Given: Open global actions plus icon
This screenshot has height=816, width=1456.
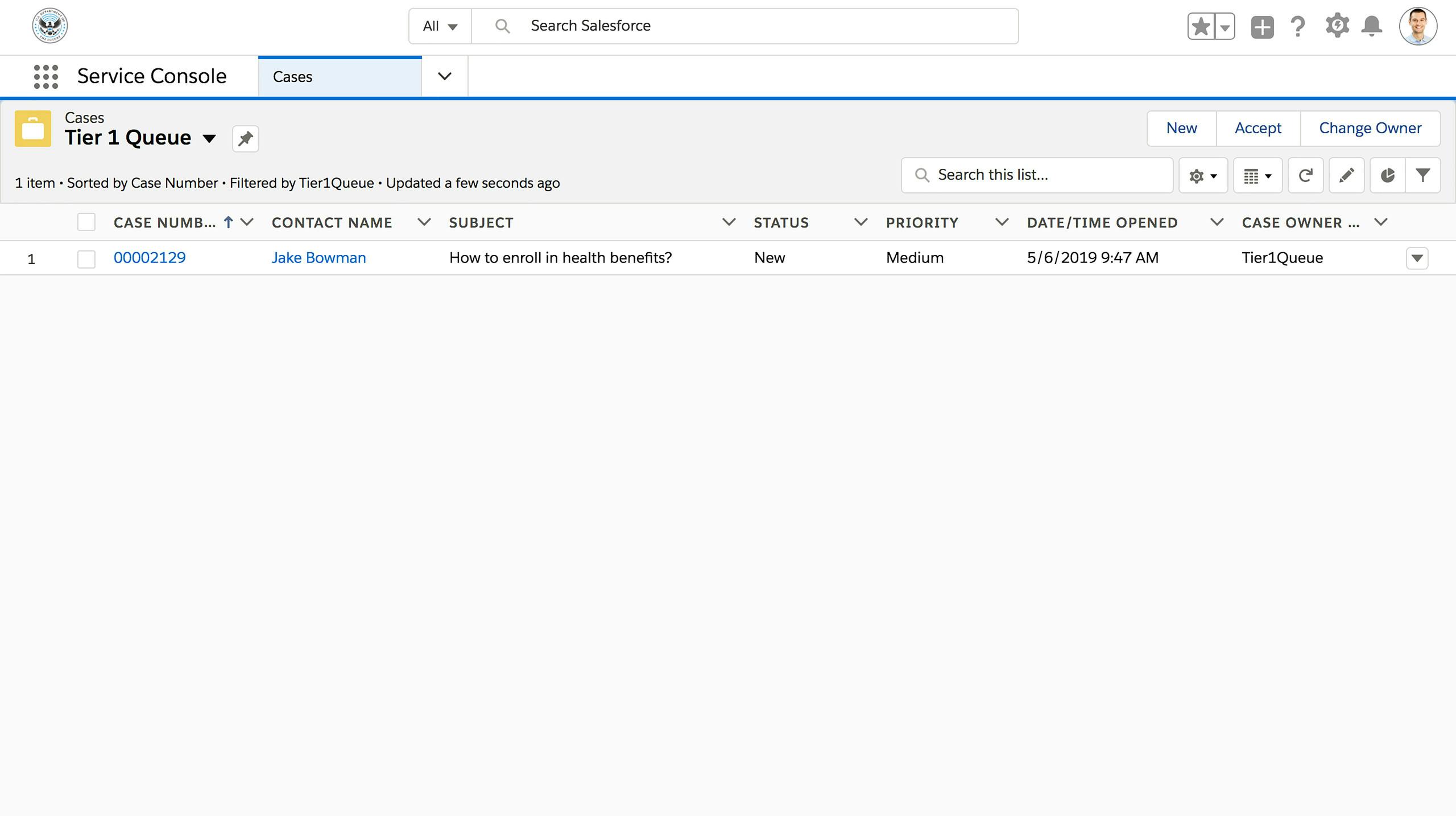Looking at the screenshot, I should click(1262, 27).
